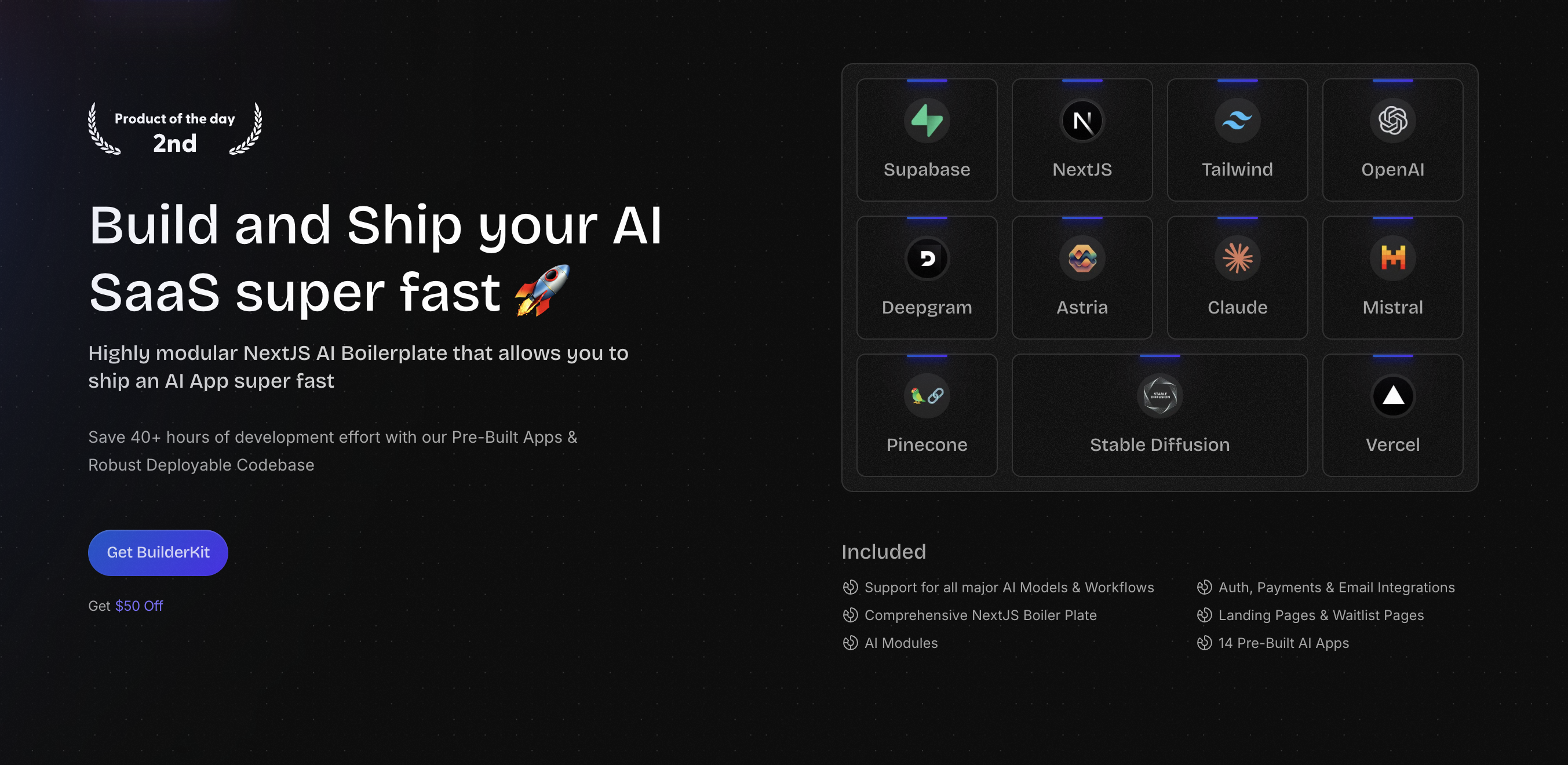This screenshot has width=1568, height=765.
Task: Click the Get BuilderKit button
Action: point(158,552)
